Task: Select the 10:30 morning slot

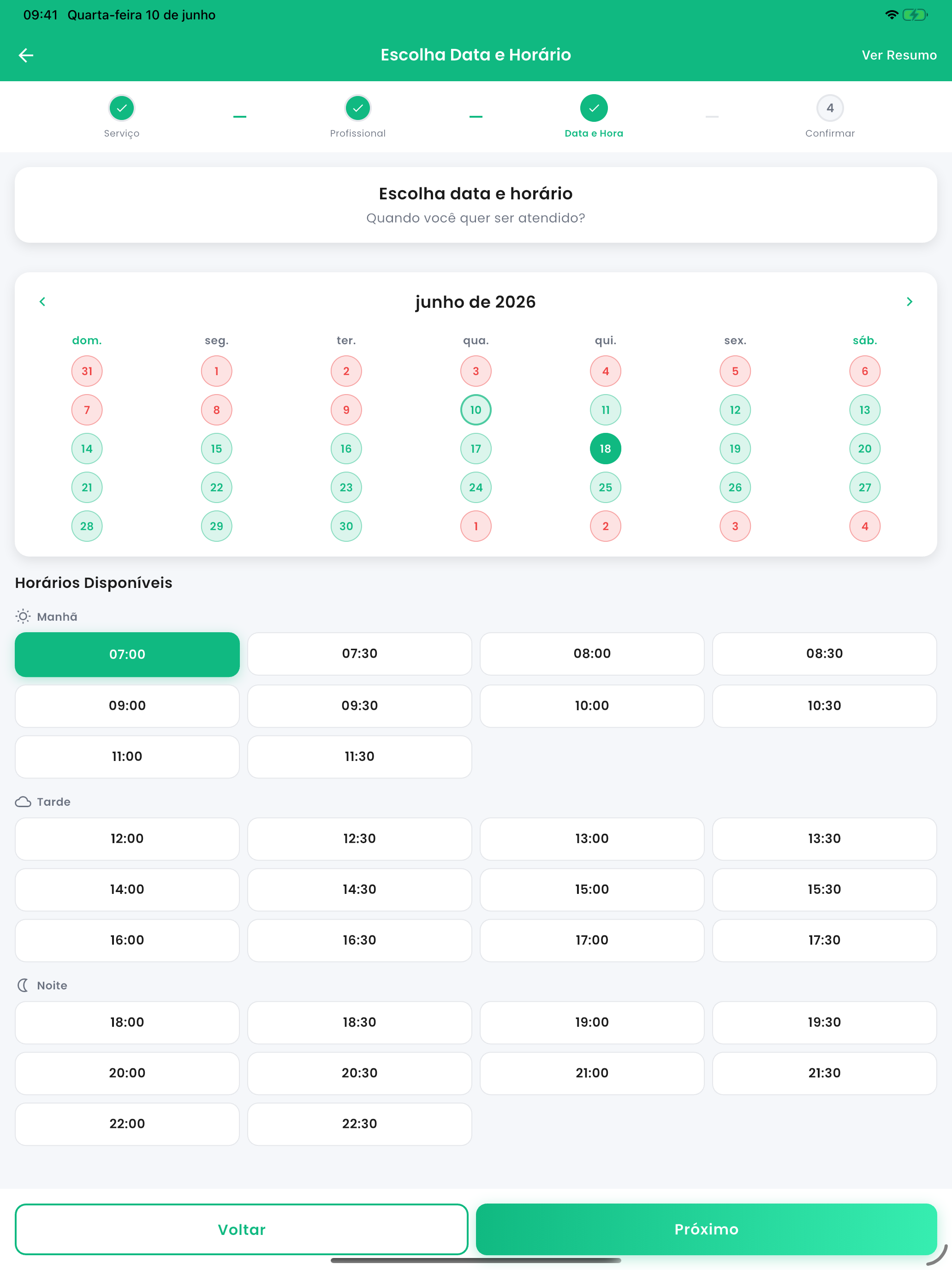Action: pyautogui.click(x=825, y=706)
